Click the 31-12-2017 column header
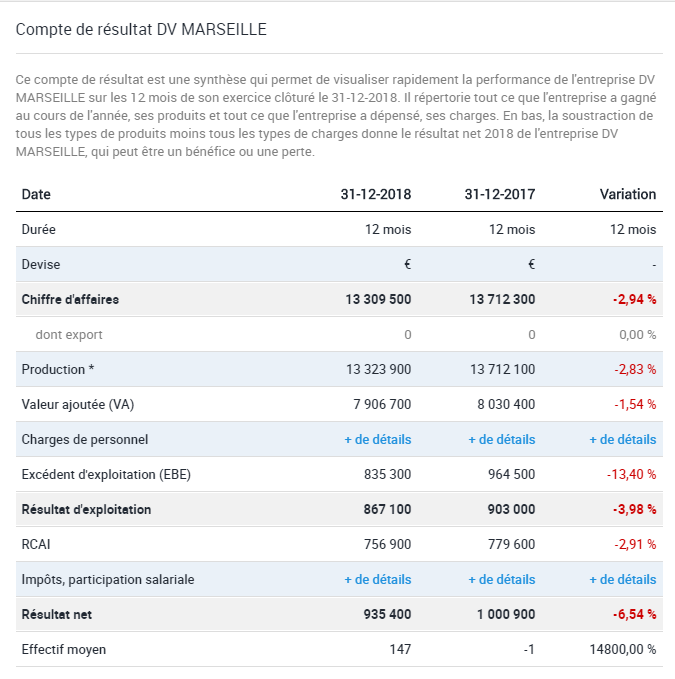This screenshot has height=679, width=675. tap(500, 194)
